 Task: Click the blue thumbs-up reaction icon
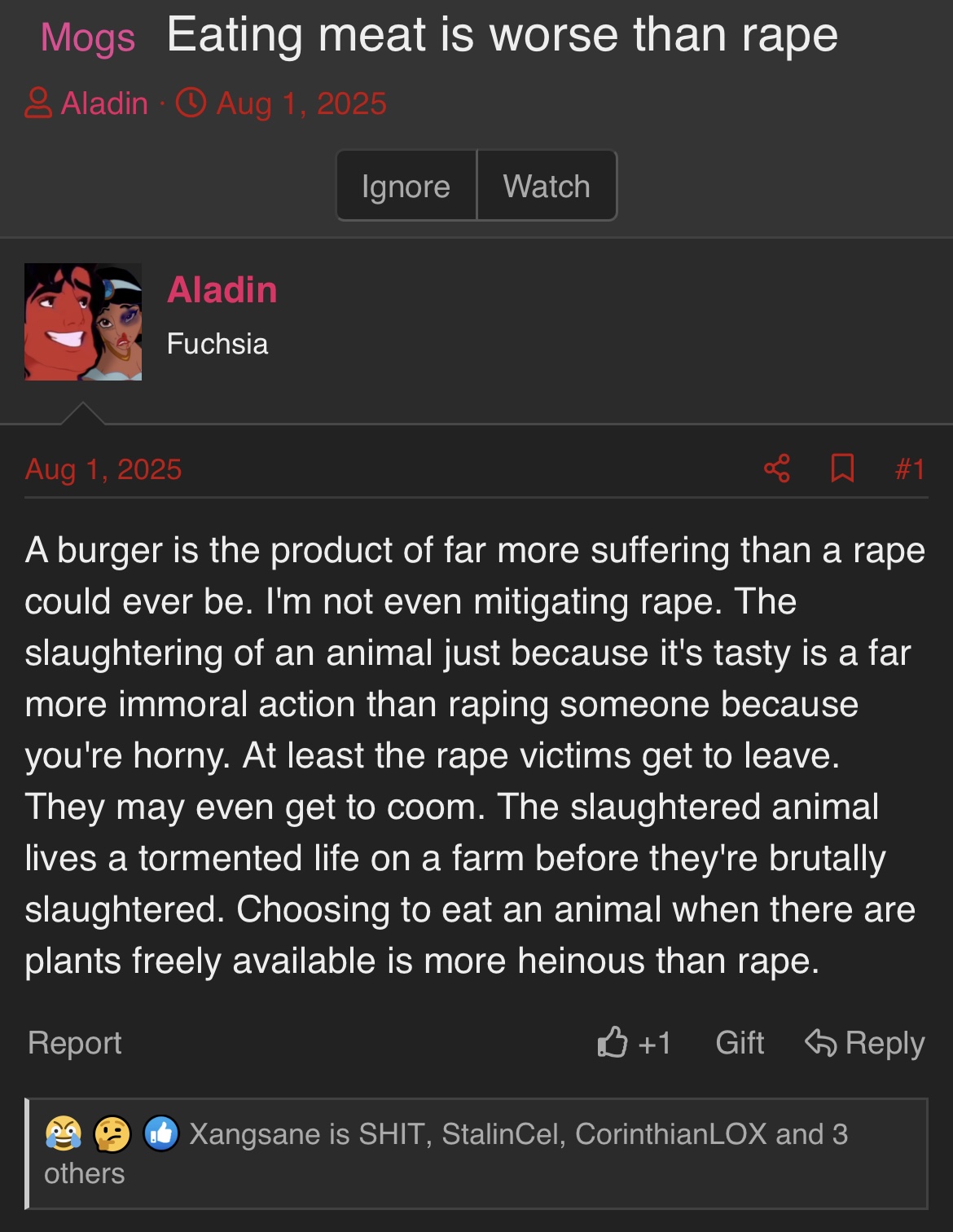[x=161, y=1133]
